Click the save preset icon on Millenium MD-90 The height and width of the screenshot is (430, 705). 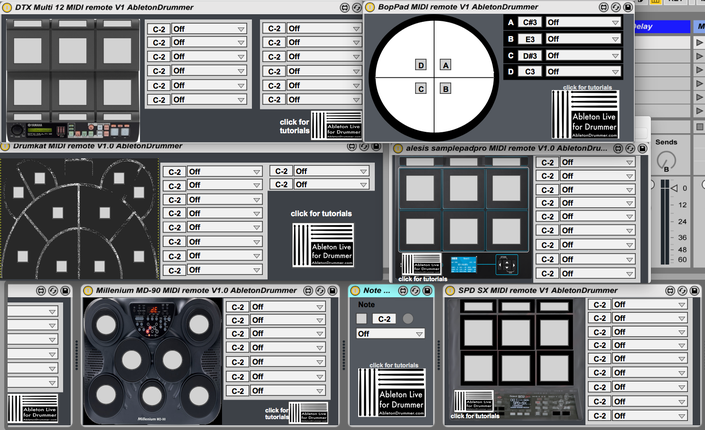(332, 291)
